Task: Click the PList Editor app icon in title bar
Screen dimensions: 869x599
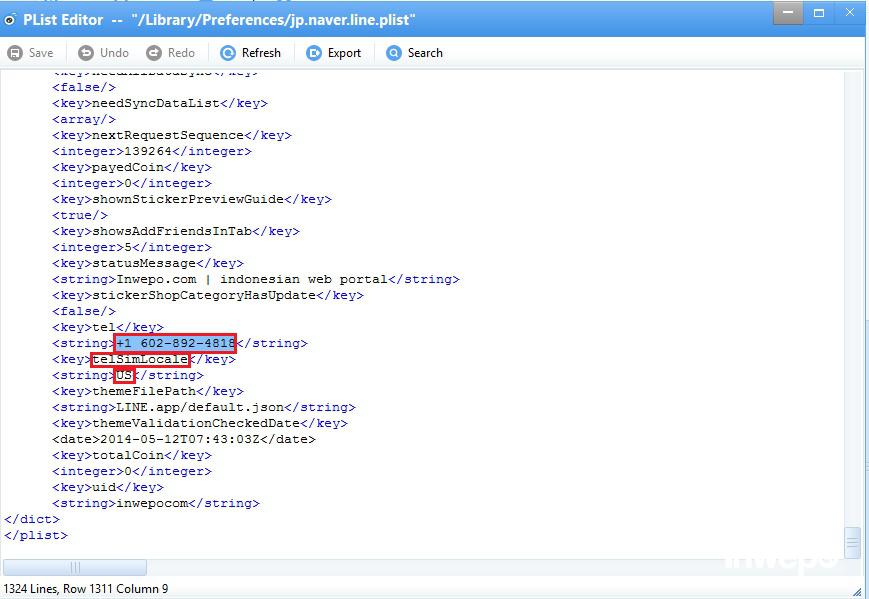Action: [x=10, y=20]
